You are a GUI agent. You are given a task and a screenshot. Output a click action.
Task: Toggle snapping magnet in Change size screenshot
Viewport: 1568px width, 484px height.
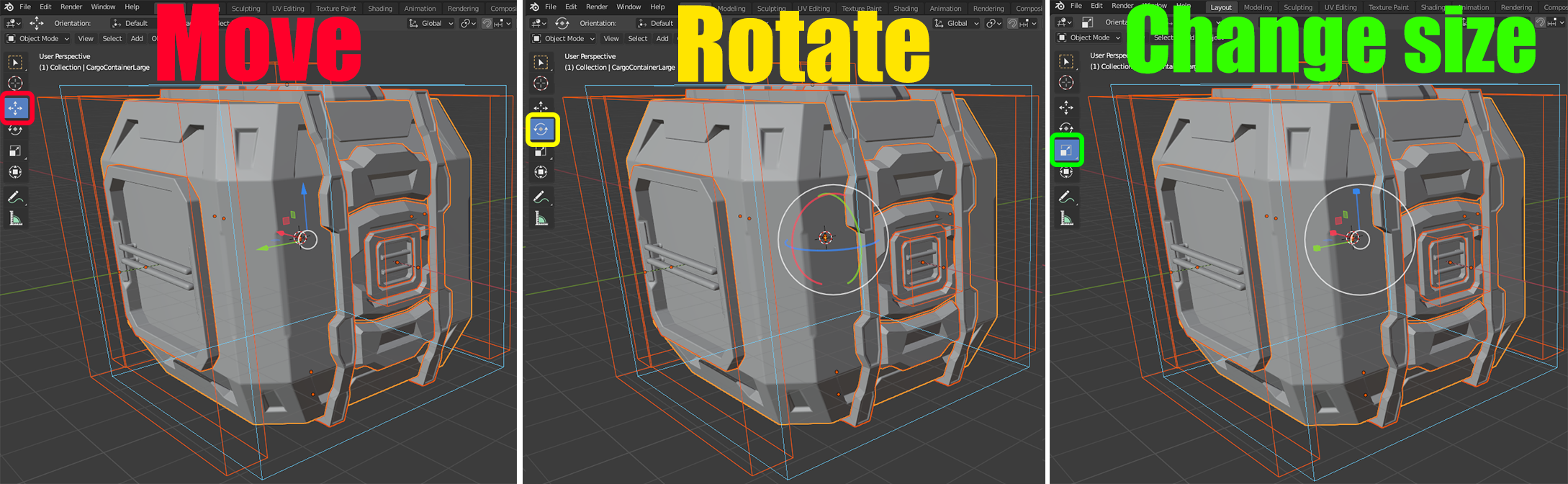[x=1539, y=22]
